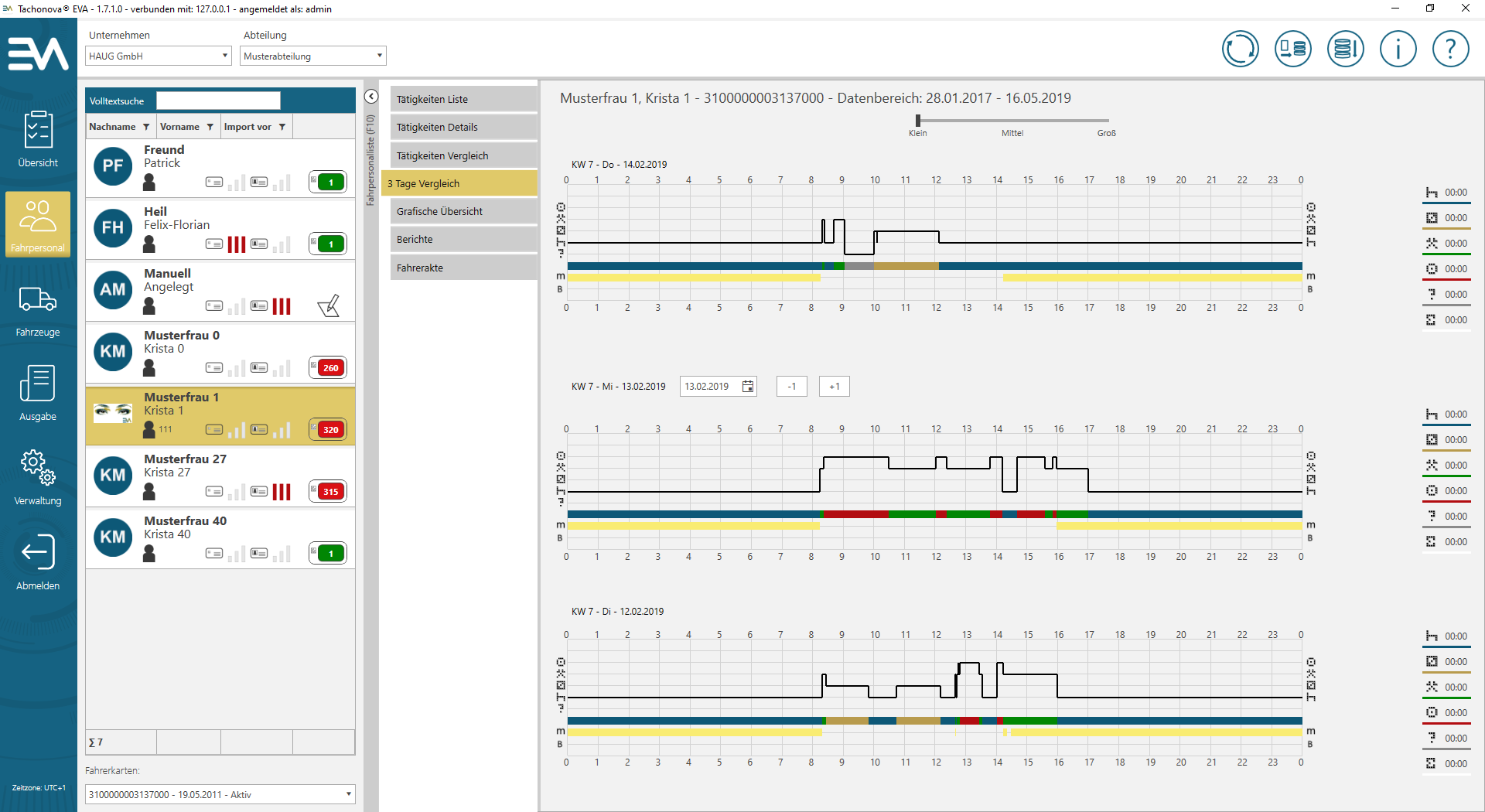Open the info icon in top toolbar

1398,49
